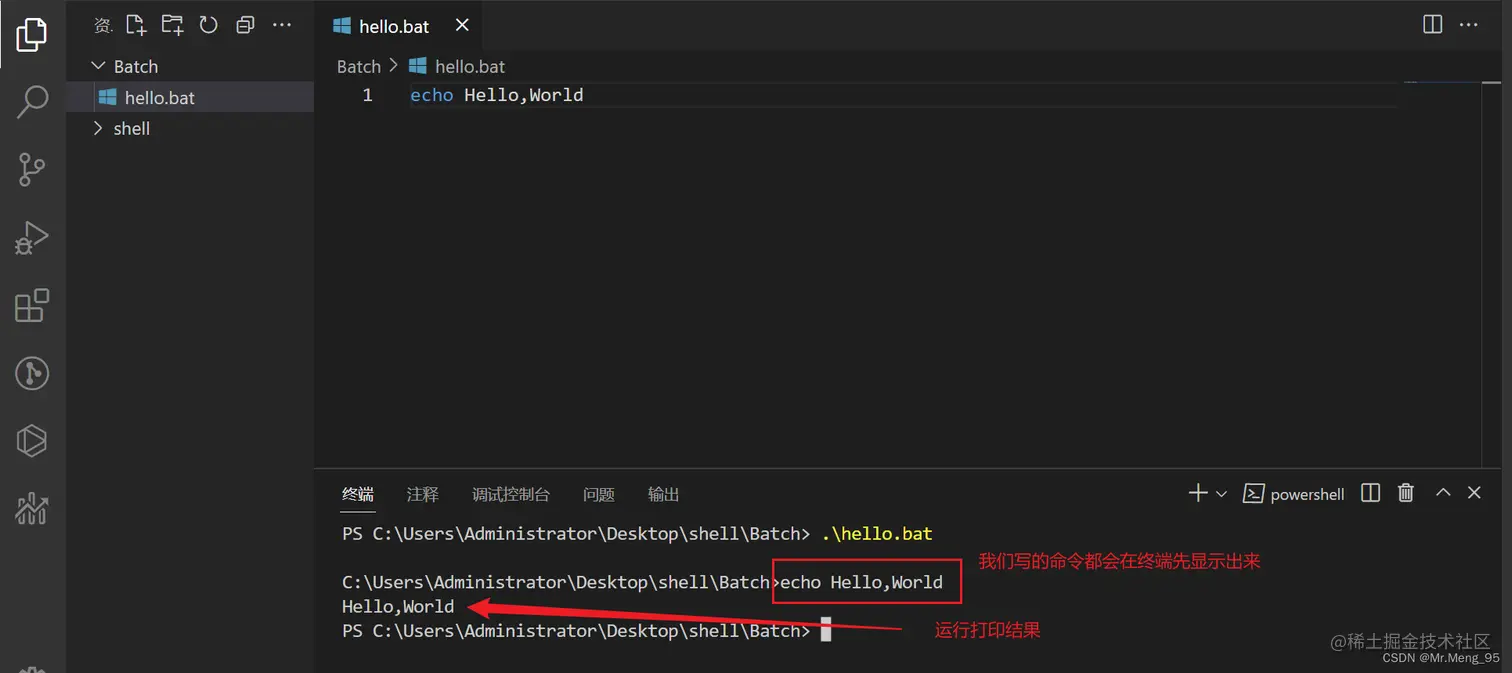This screenshot has height=673, width=1512.
Task: Kill terminal with trash icon
Action: point(1406,493)
